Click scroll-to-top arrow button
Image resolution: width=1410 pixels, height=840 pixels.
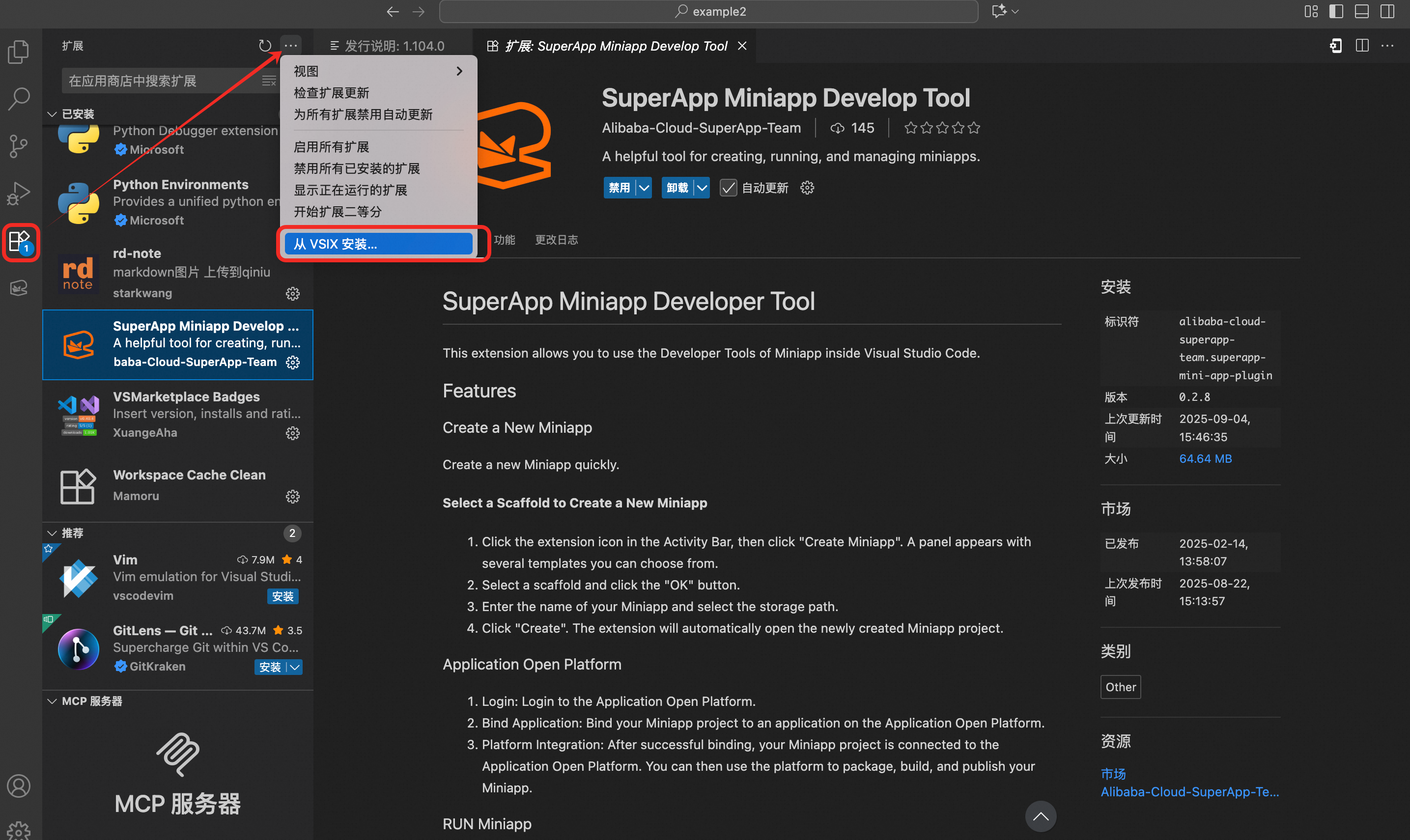coord(1041,816)
